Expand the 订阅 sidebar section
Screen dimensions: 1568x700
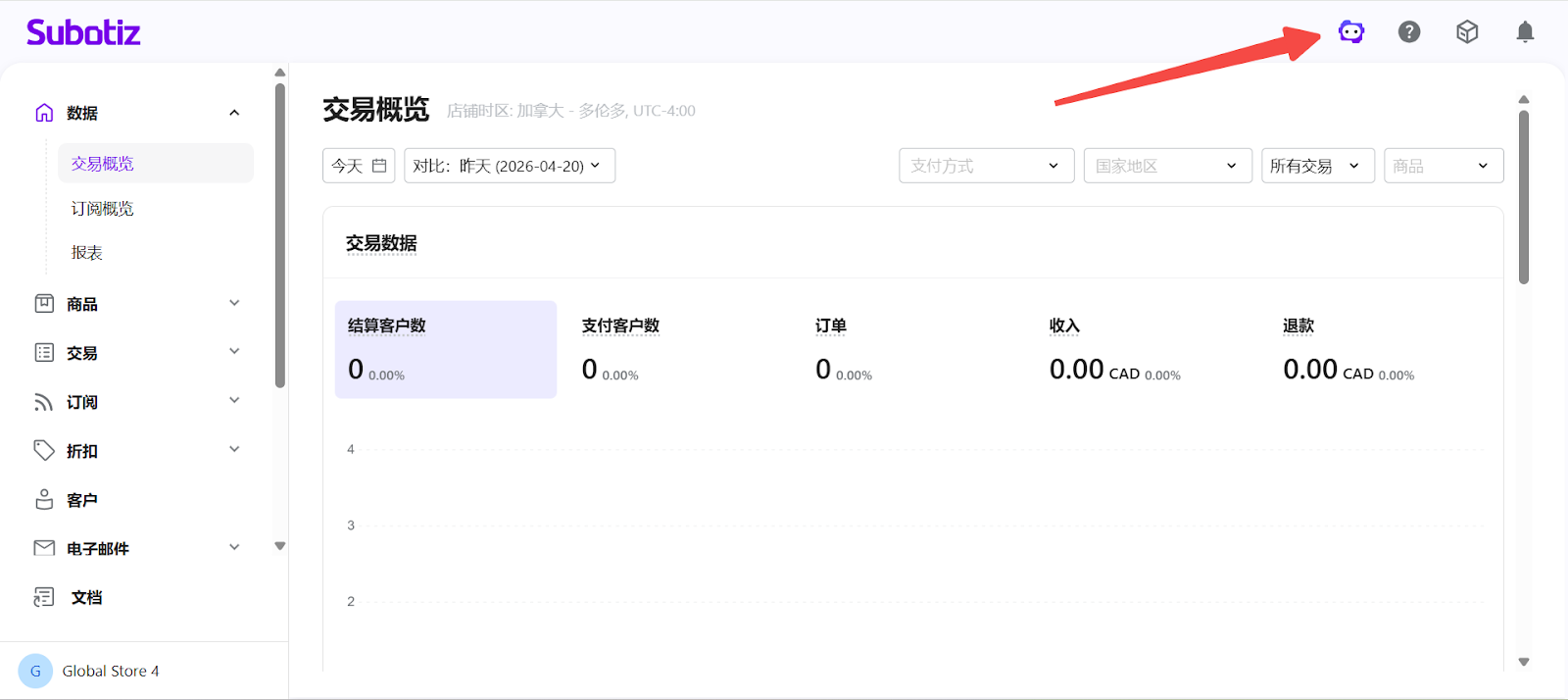[x=234, y=400]
